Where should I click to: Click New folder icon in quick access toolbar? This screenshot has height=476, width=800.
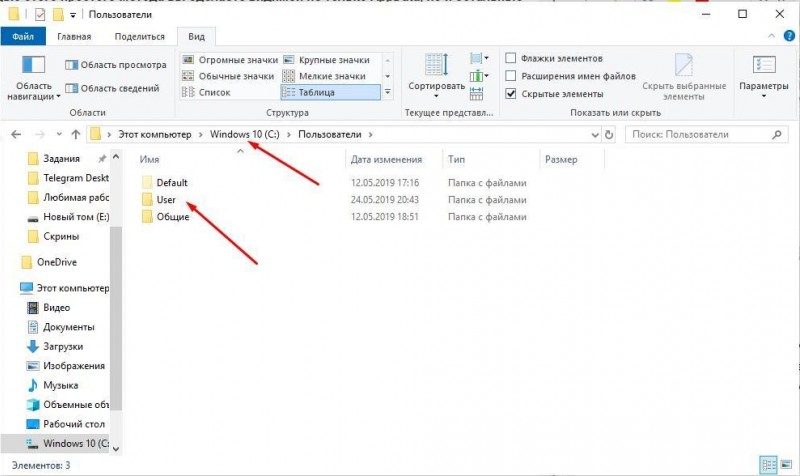pyautogui.click(x=59, y=14)
